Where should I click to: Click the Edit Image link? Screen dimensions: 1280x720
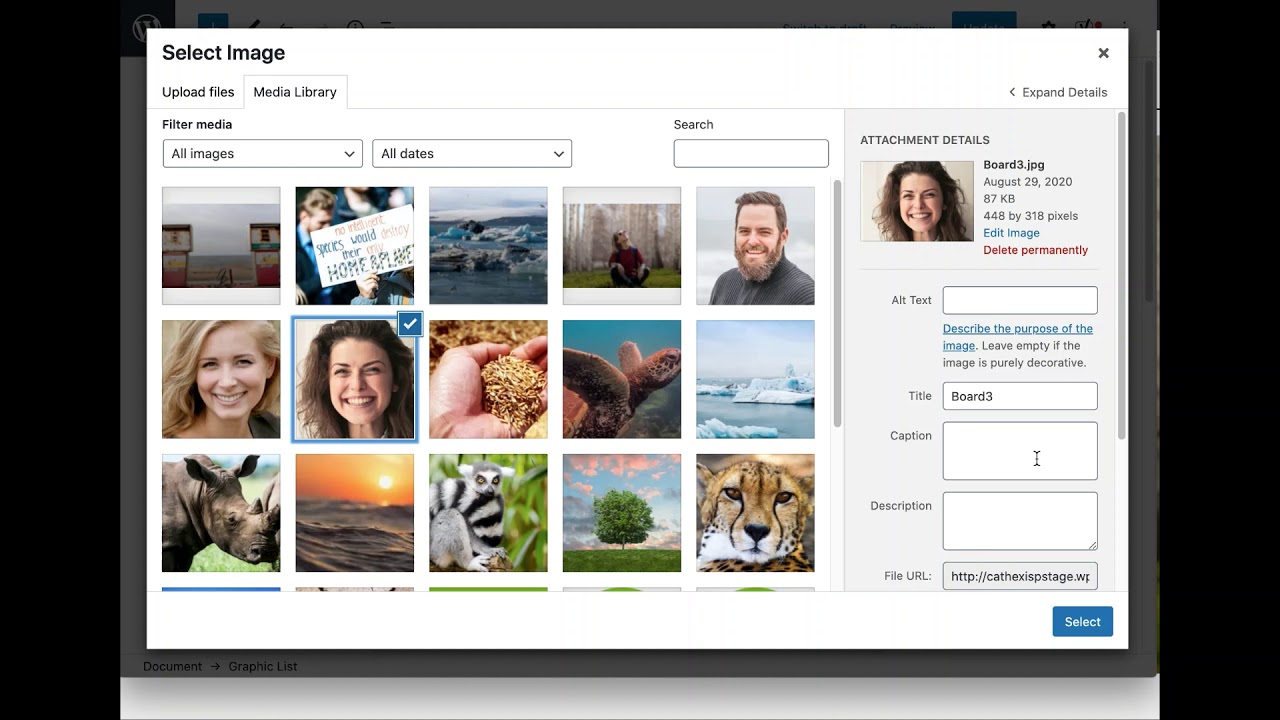click(1011, 233)
